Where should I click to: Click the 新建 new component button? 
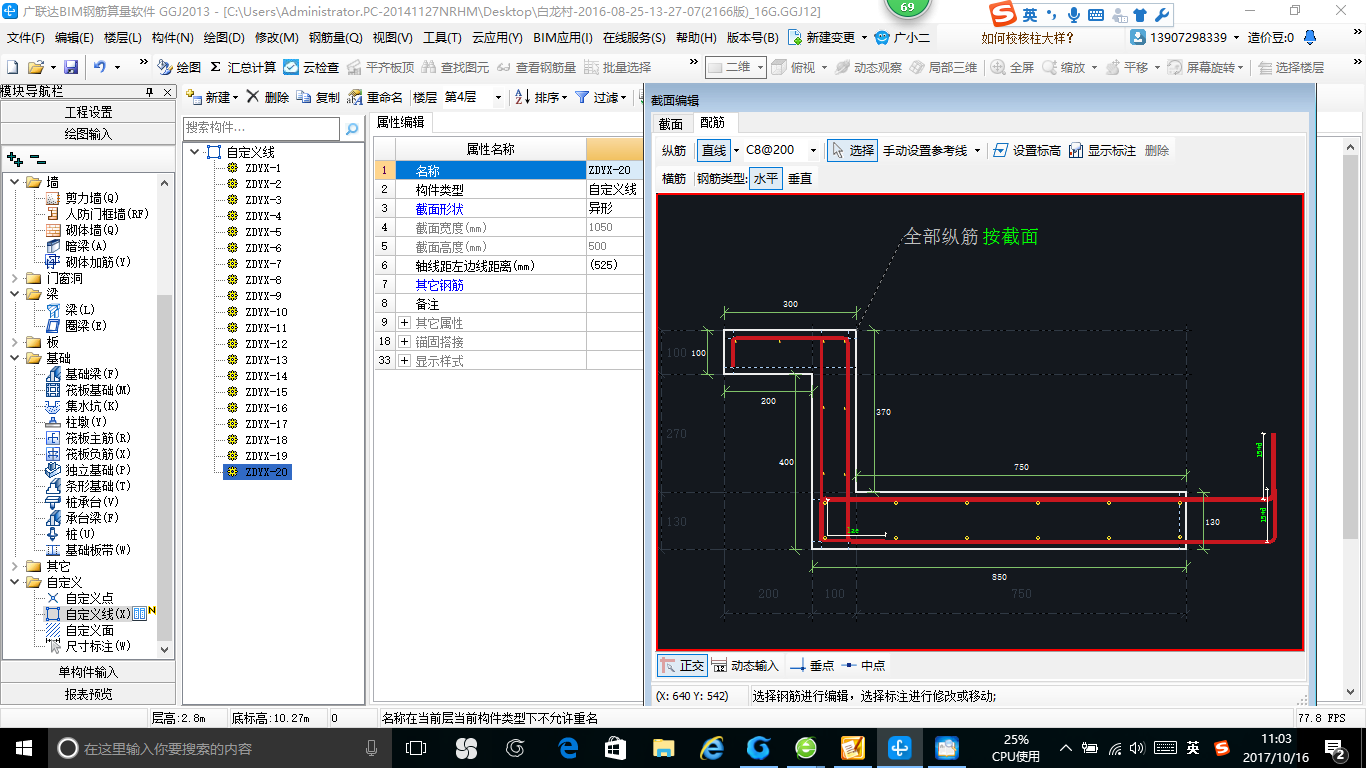point(211,97)
